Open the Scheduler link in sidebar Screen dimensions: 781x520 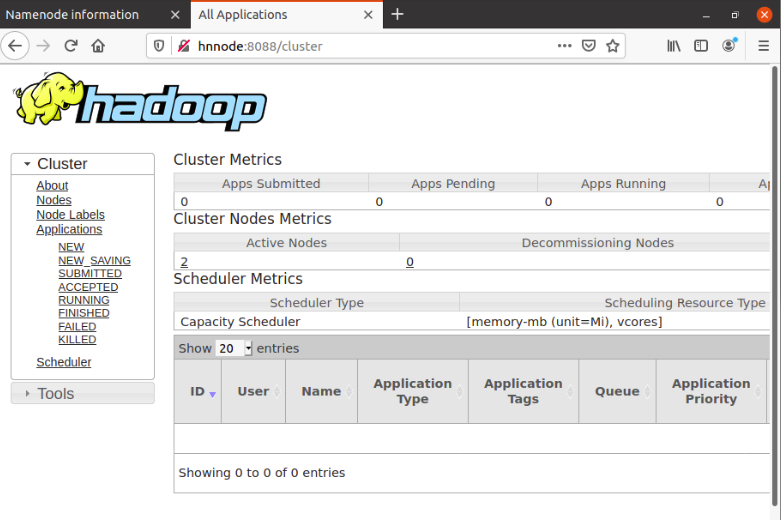click(64, 363)
